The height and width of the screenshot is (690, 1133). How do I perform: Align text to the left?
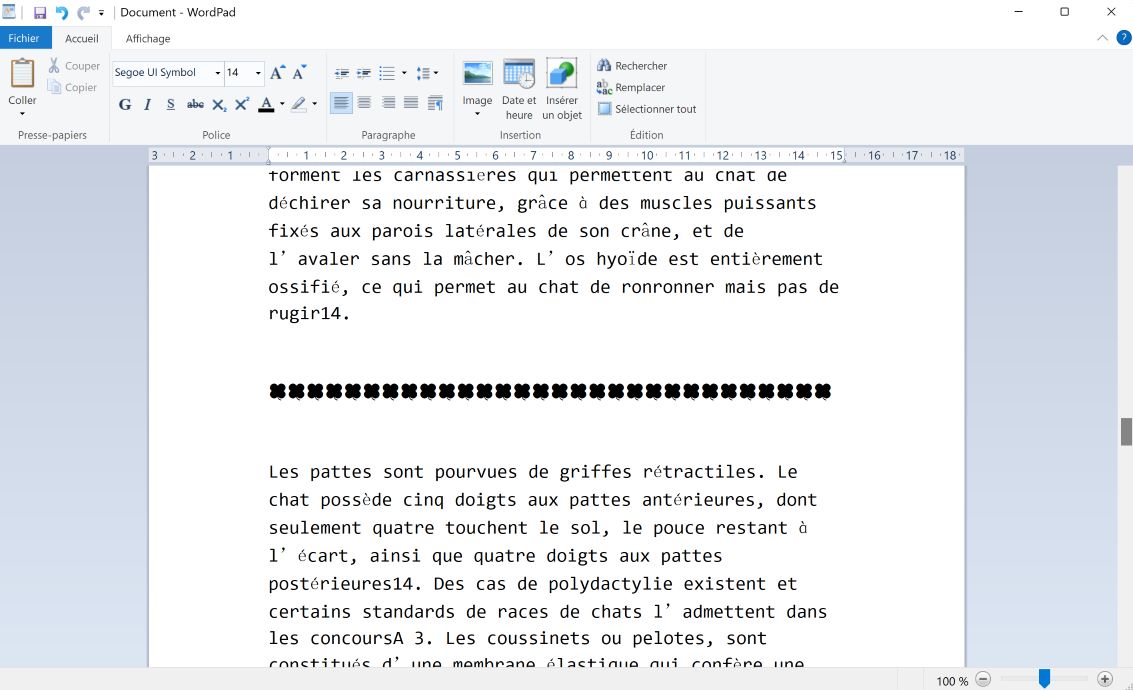click(341, 103)
